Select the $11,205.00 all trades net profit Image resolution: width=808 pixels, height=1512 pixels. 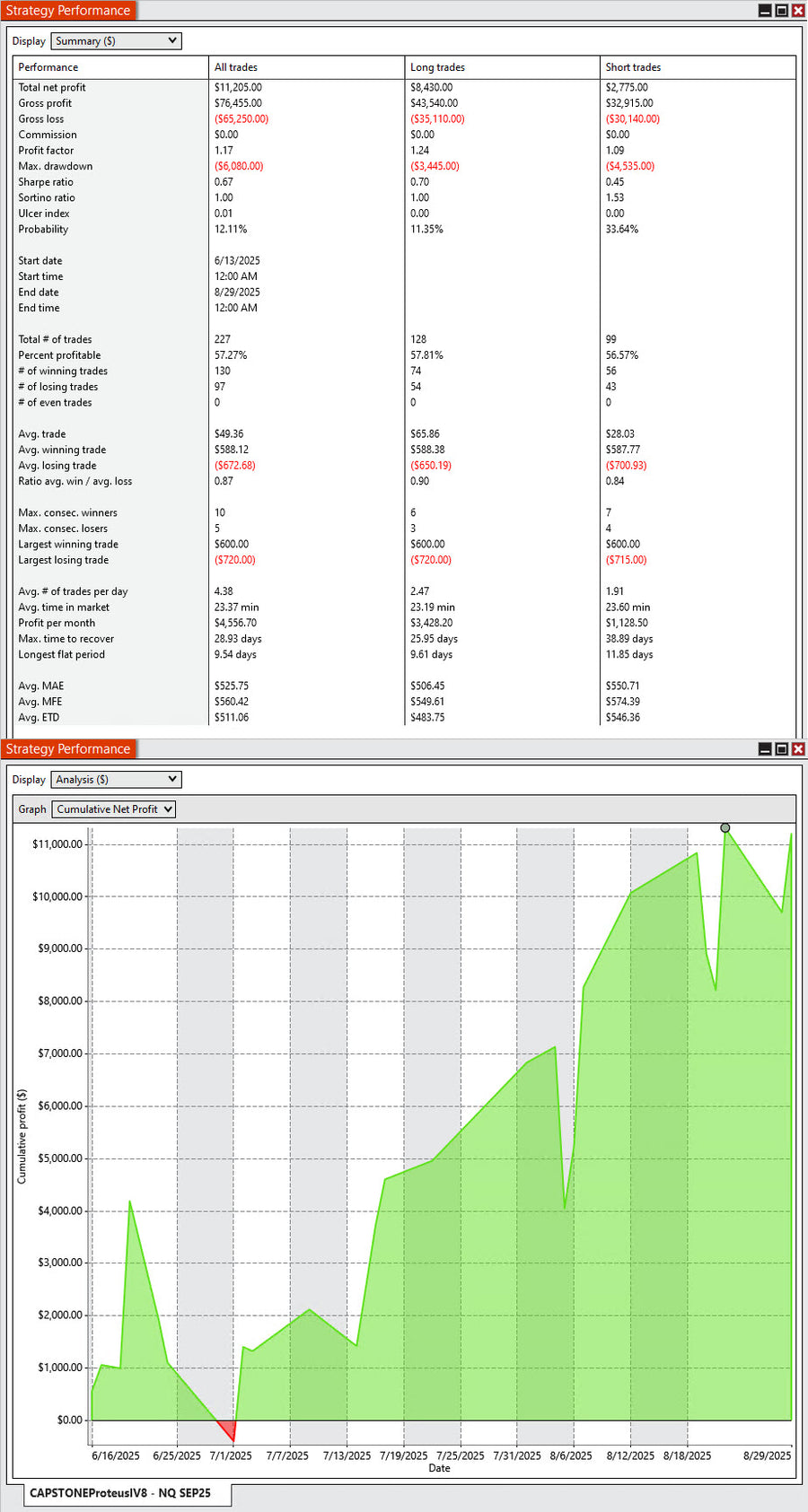238,88
